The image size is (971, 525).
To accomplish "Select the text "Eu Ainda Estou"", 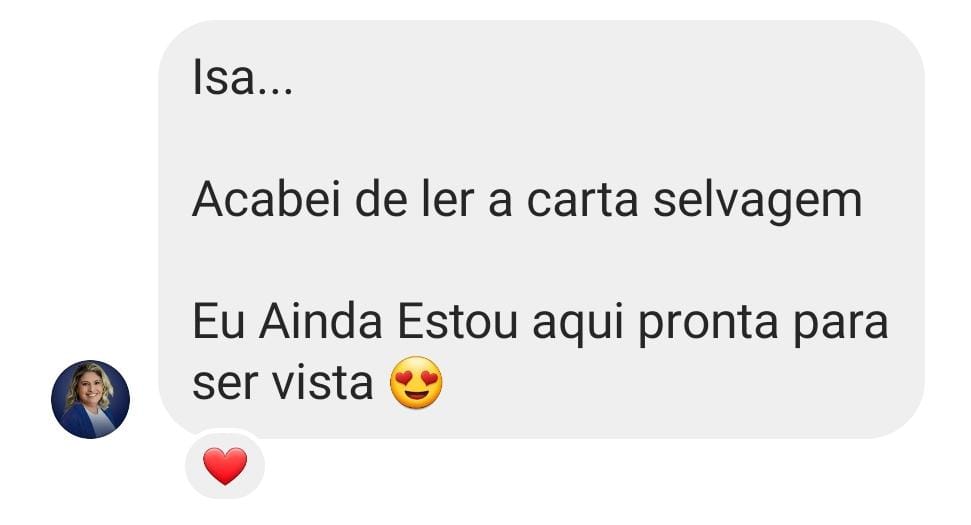I will click(355, 322).
